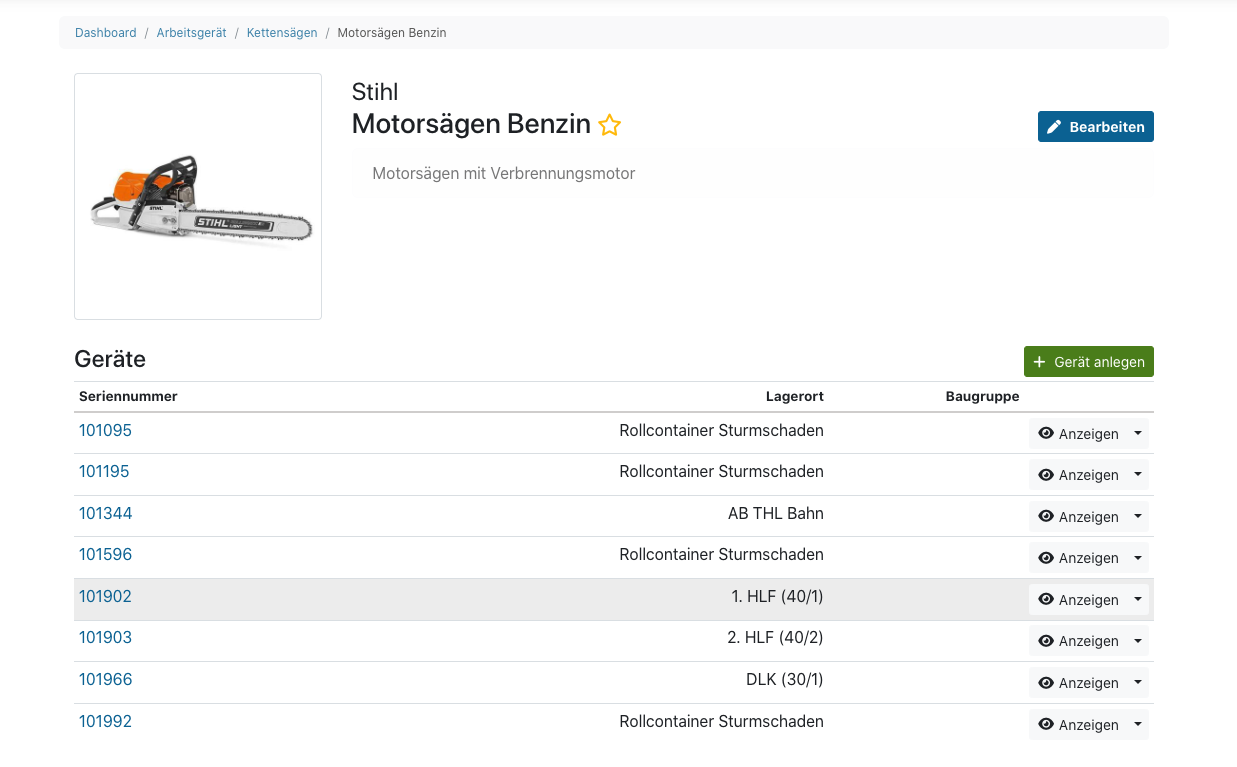Screen dimensions: 1237x767
Task: Expand dropdown arrow for device 101344
Action: tap(1138, 517)
